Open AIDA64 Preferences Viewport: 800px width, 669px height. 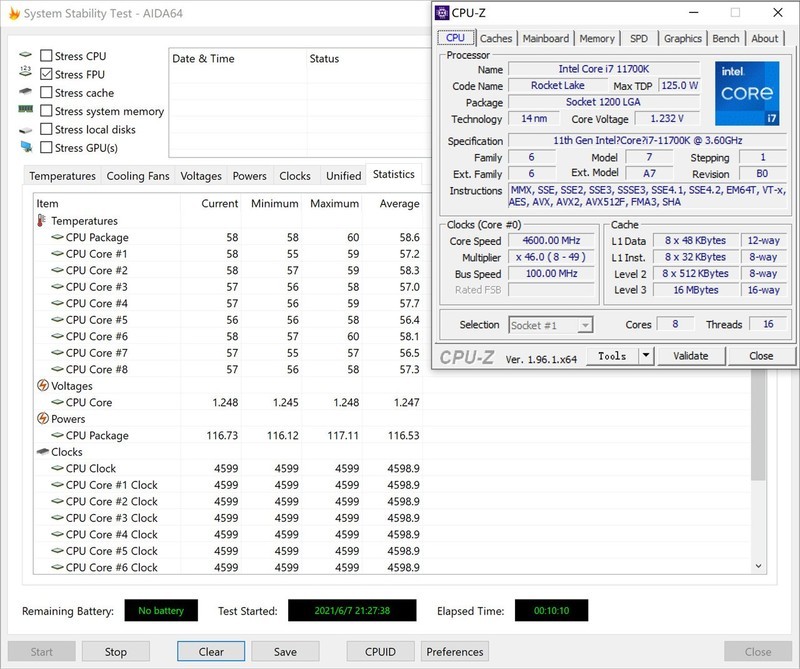(x=455, y=651)
